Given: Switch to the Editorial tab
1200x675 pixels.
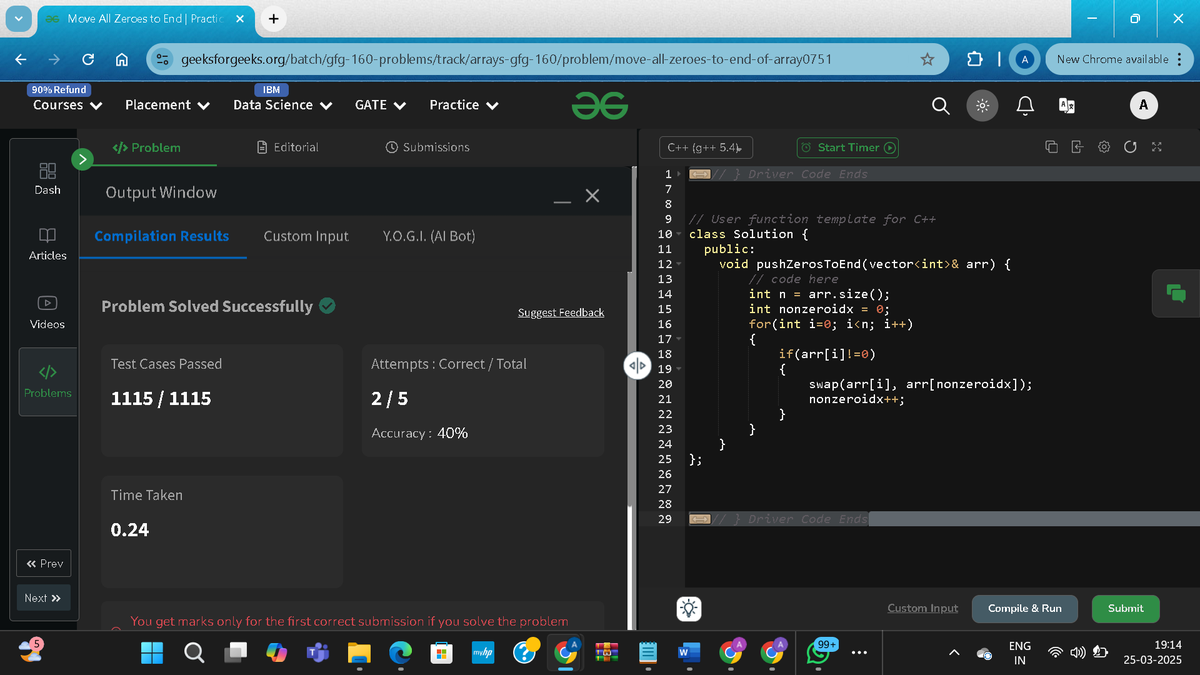Looking at the screenshot, I should tap(288, 147).
